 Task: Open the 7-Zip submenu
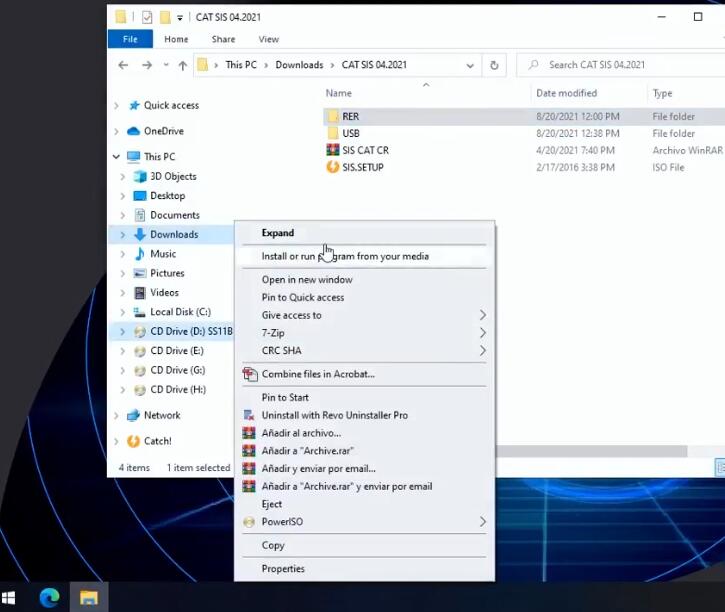pos(364,333)
